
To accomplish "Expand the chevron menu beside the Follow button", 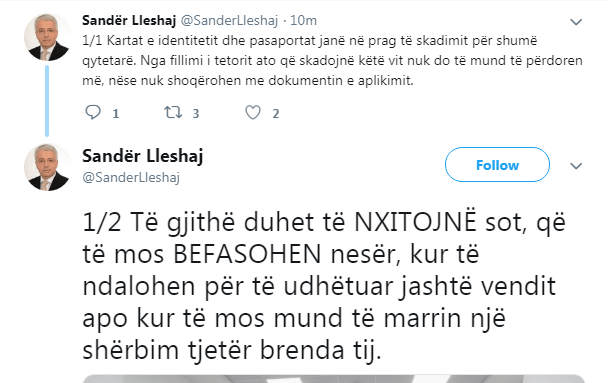I will (x=576, y=166).
